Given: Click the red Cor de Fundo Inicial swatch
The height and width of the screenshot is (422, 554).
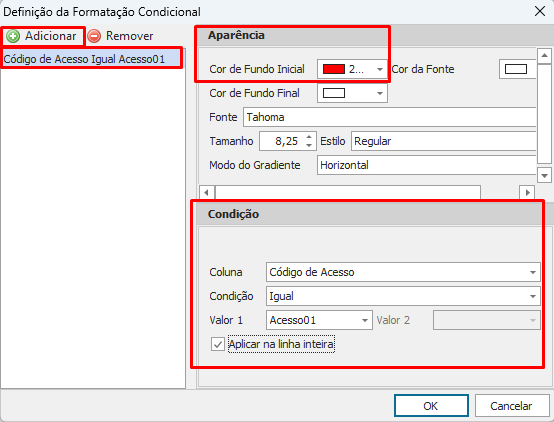Looking at the screenshot, I should pos(334,69).
